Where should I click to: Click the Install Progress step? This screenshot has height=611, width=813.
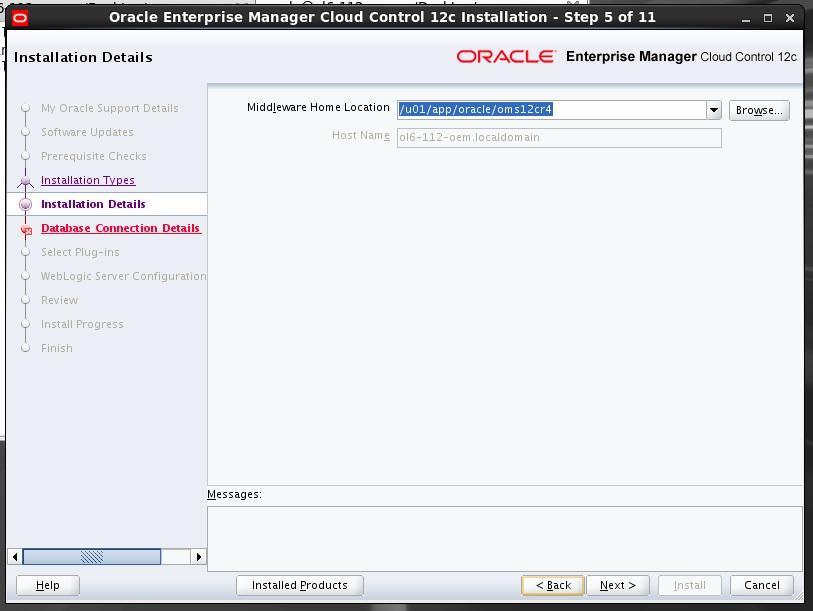[x=82, y=324]
